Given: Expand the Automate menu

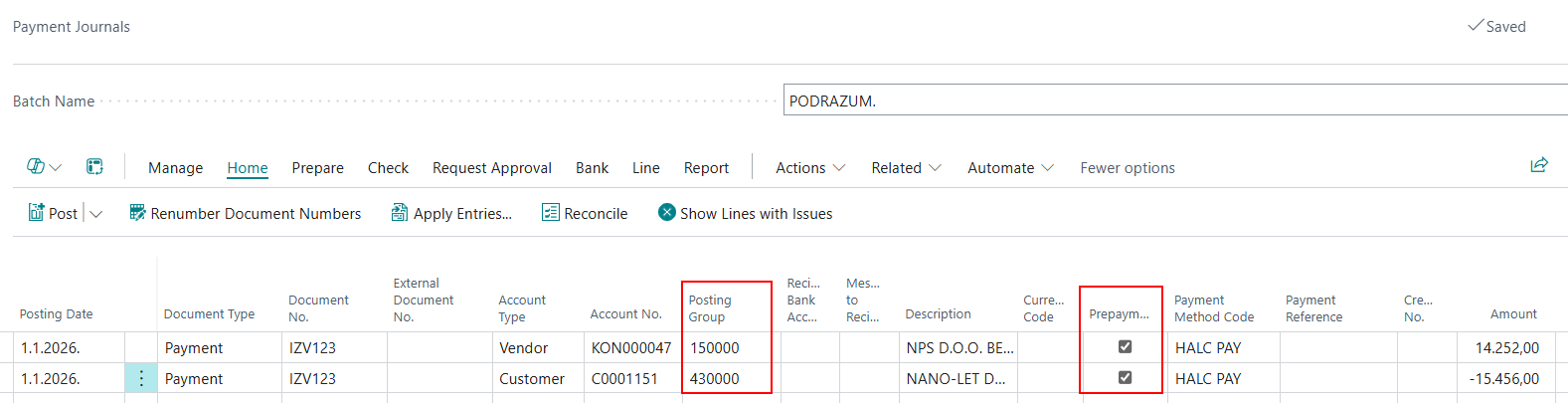Looking at the screenshot, I should [1010, 168].
